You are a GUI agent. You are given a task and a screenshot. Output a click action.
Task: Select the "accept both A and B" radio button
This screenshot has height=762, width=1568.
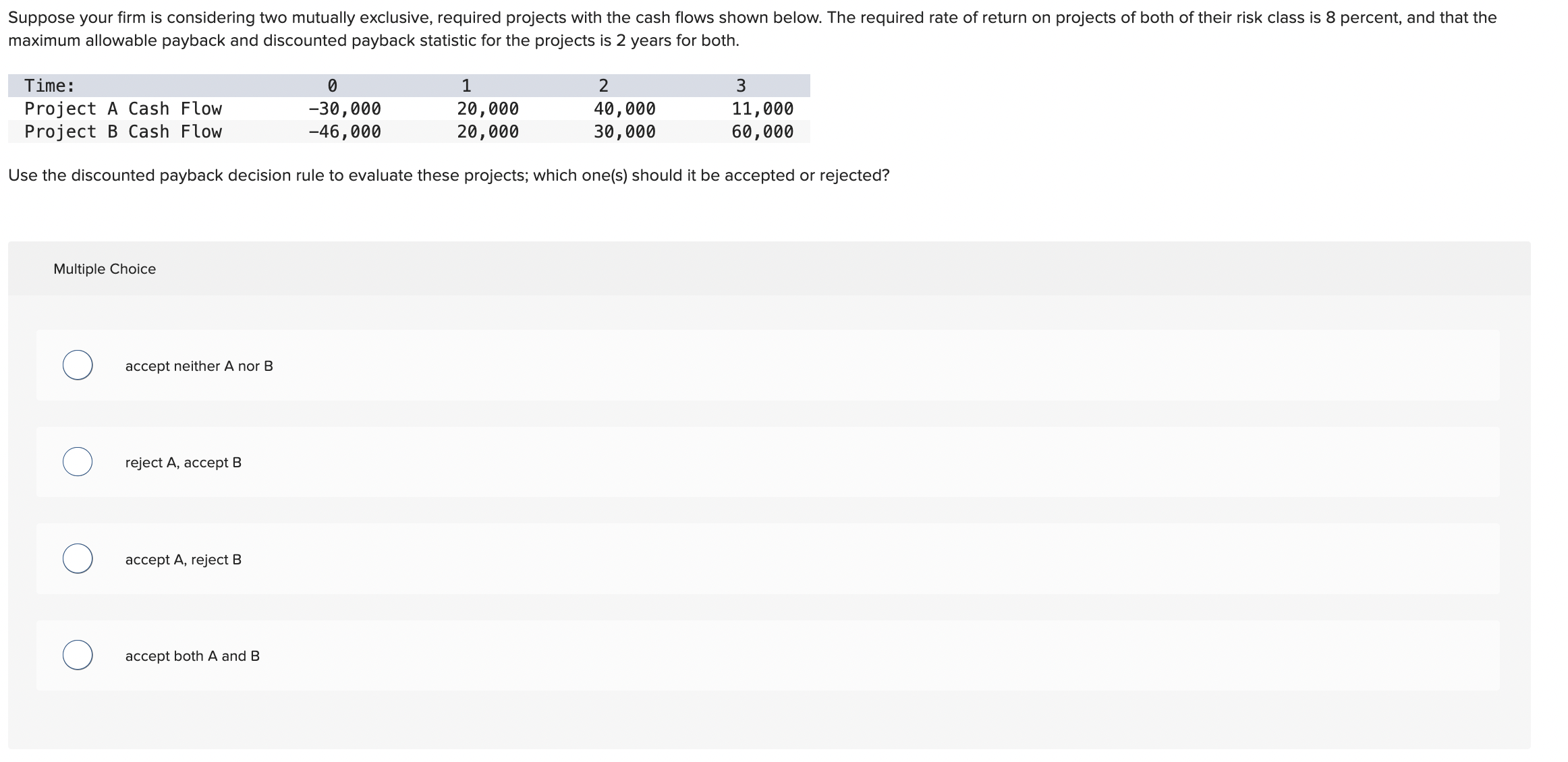pyautogui.click(x=77, y=654)
